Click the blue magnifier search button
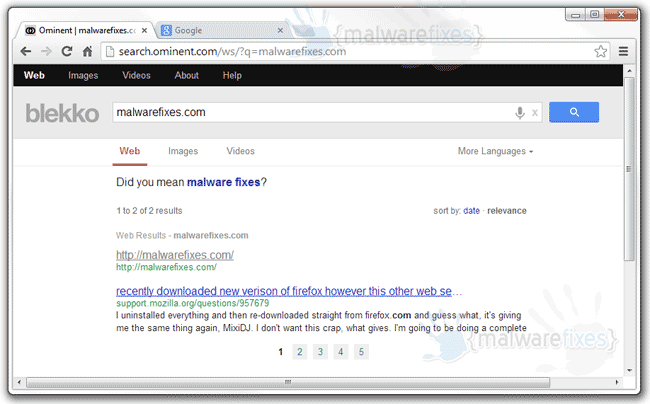The image size is (650, 404). (574, 112)
